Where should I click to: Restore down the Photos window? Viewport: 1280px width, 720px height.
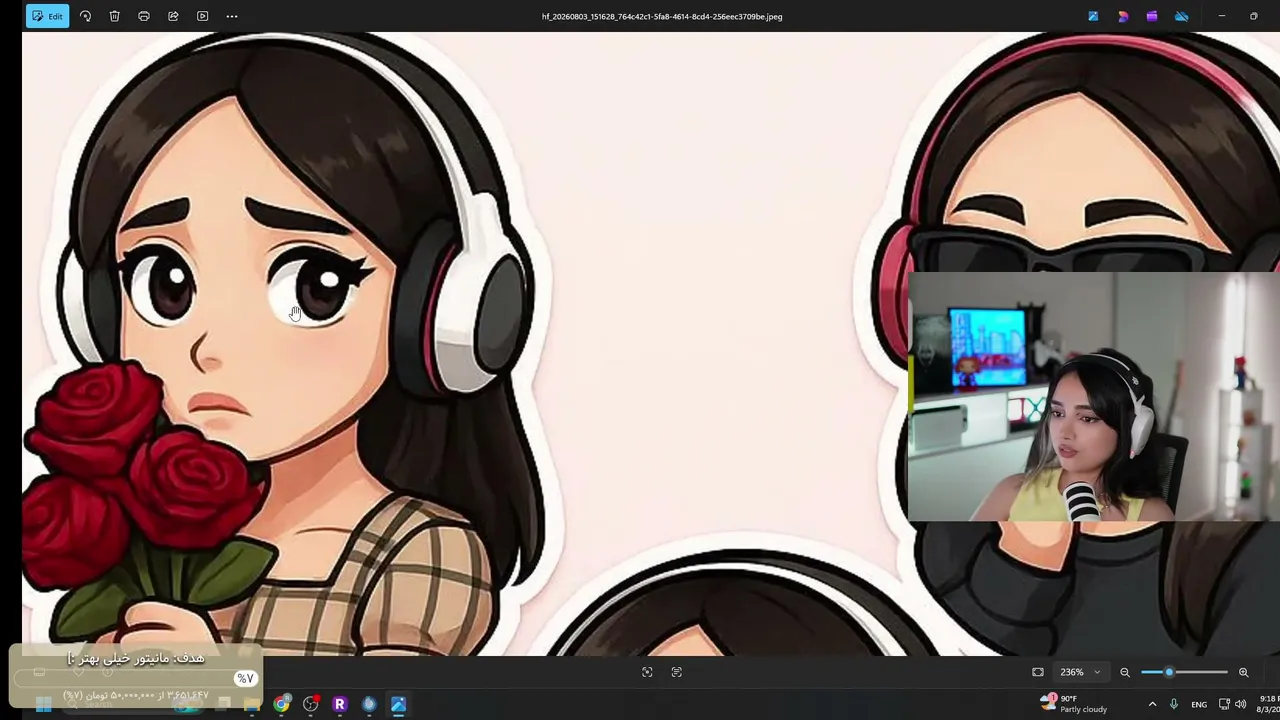point(1254,16)
